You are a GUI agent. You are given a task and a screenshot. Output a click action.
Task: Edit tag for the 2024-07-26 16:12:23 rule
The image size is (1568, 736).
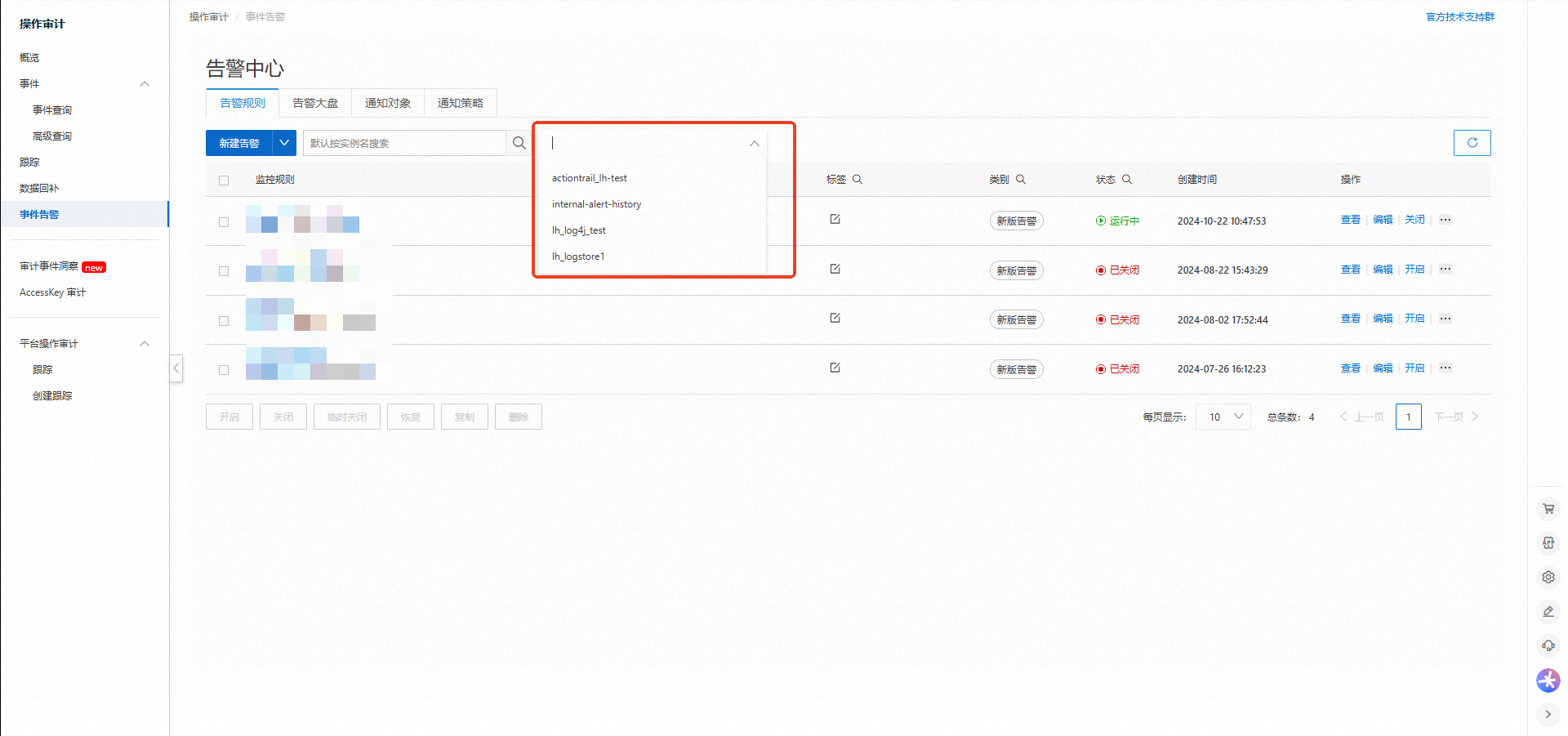click(835, 368)
